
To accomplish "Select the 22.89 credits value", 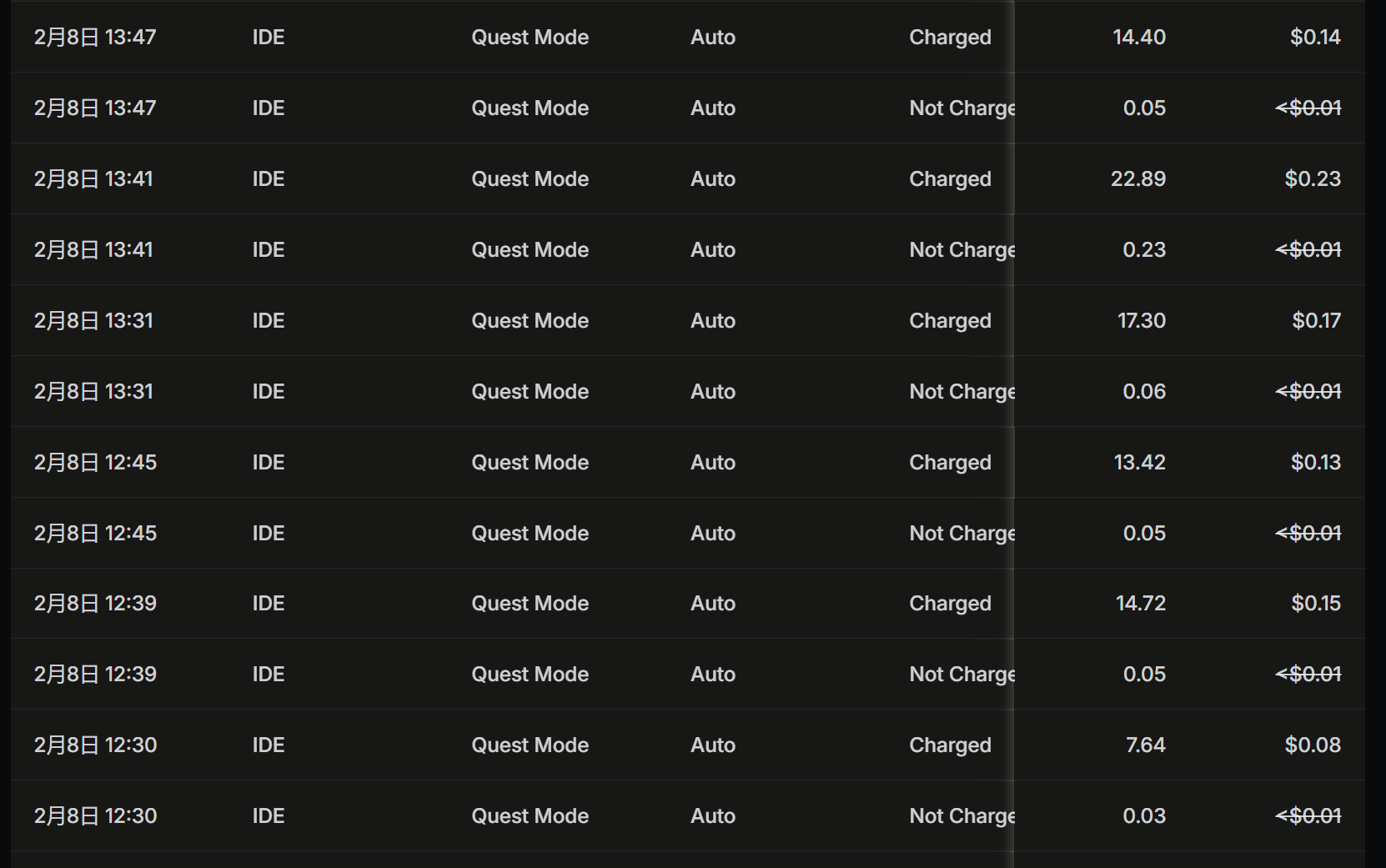I will pos(1138,178).
